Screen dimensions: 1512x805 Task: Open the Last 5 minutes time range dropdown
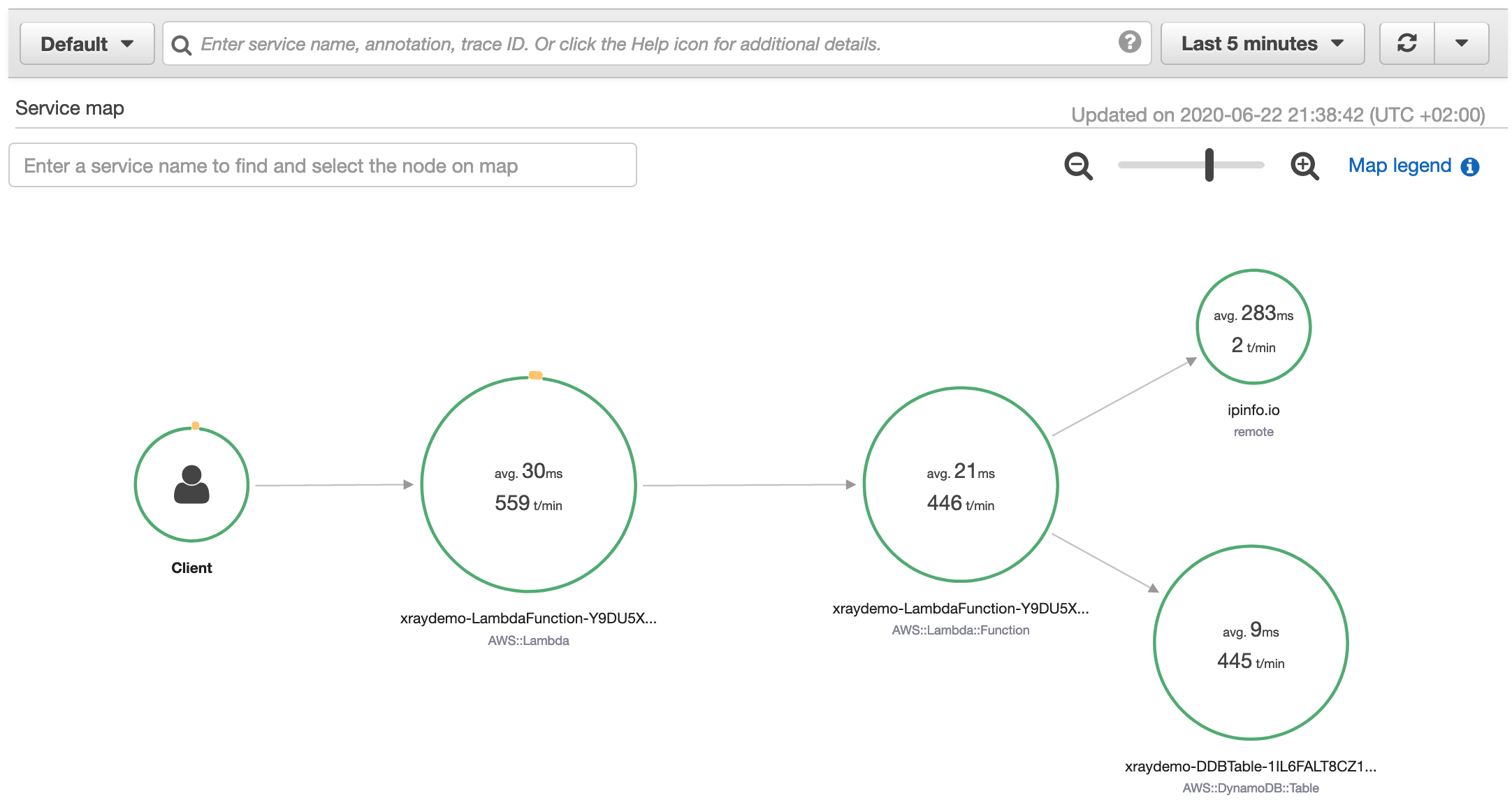click(1262, 43)
